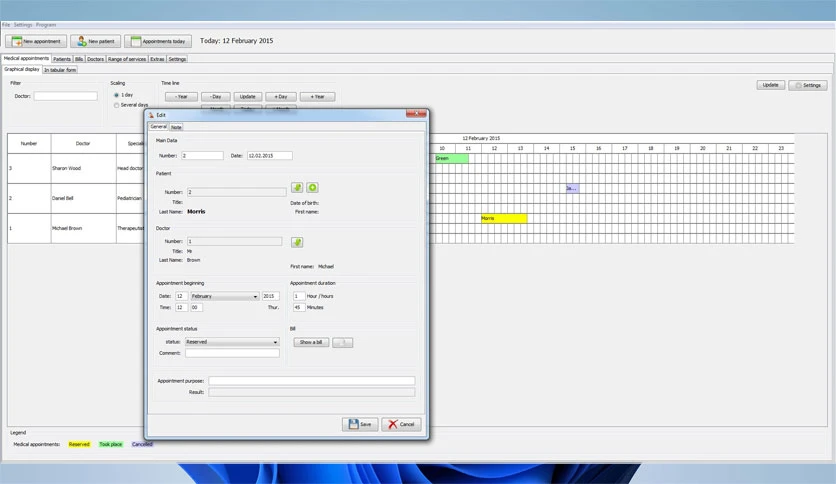836x484 pixels.
Task: Switch to the Range of services tab
Action: [127, 59]
